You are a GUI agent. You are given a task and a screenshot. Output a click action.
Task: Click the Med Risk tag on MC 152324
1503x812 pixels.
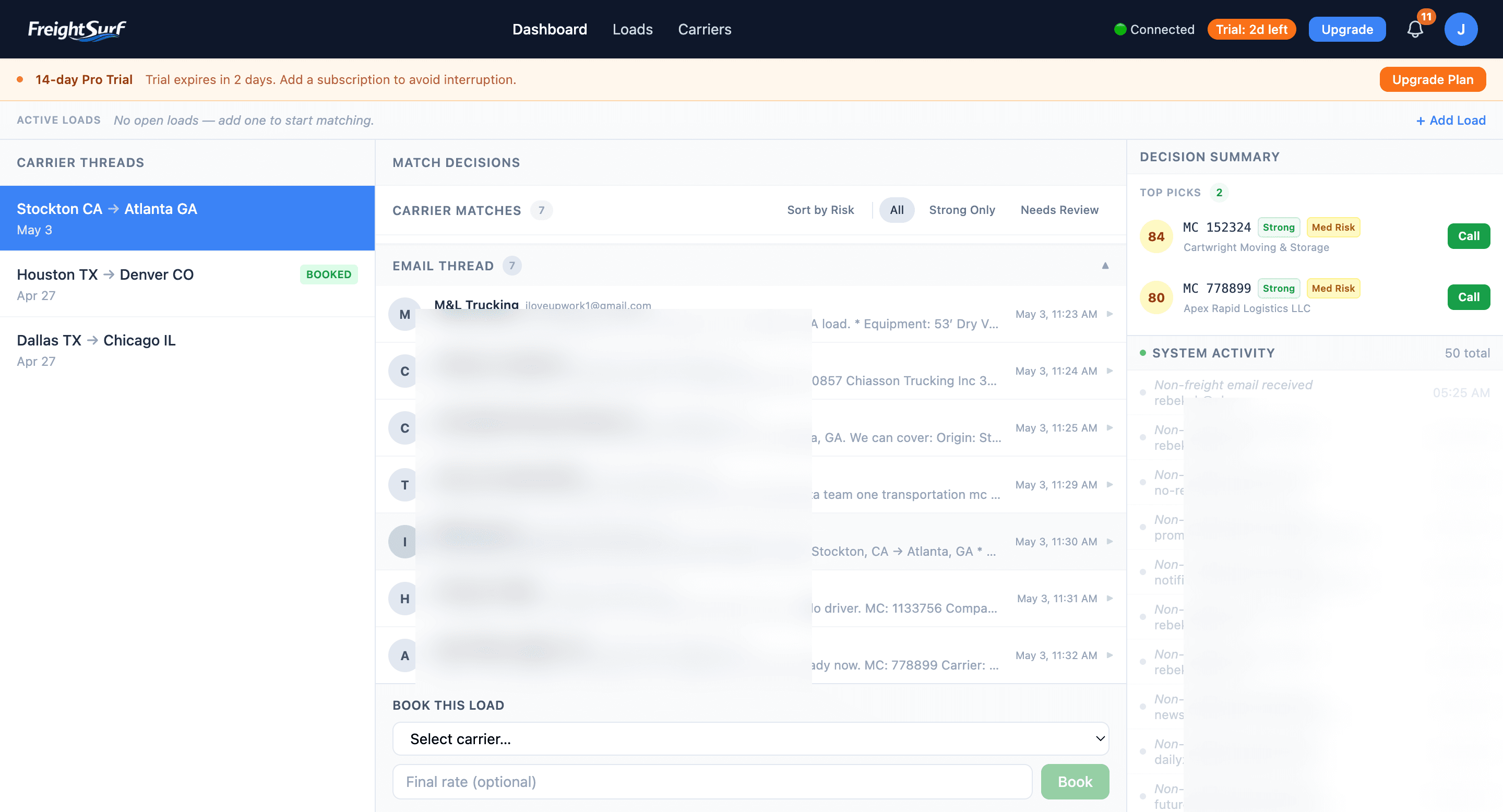pos(1333,228)
